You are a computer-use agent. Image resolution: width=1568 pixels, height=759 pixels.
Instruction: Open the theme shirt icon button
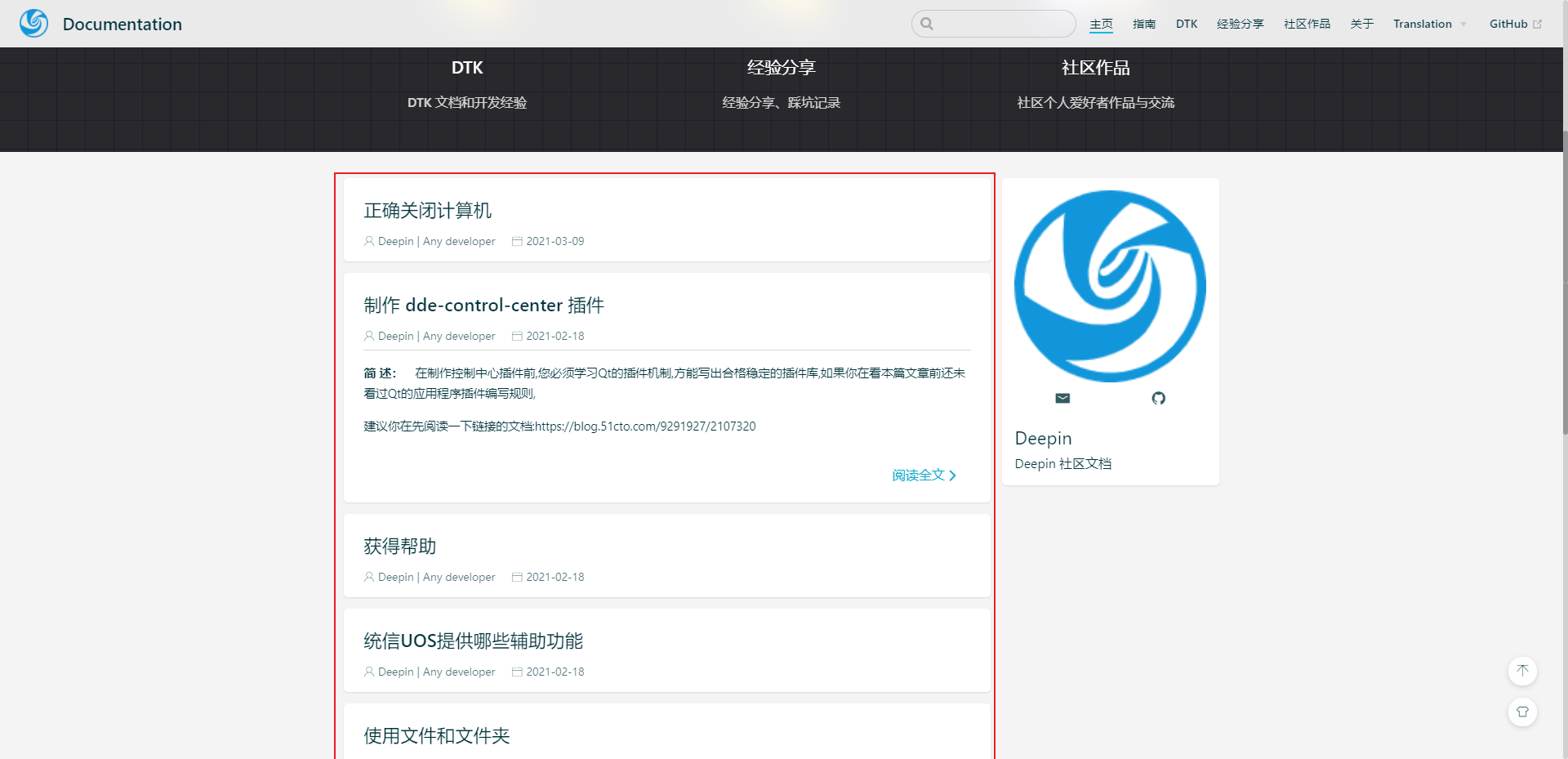(x=1522, y=712)
